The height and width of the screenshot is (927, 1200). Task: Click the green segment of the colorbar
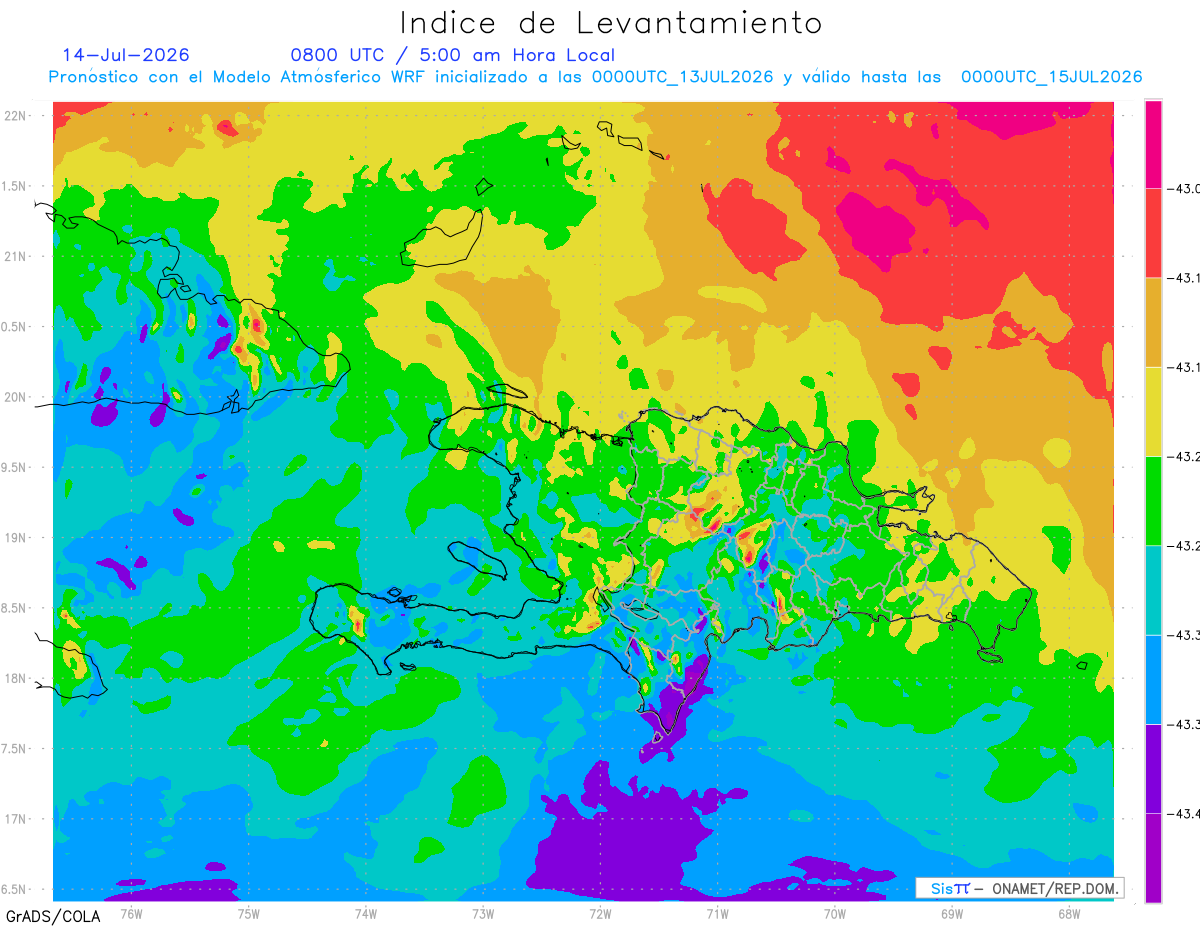pyautogui.click(x=1153, y=500)
